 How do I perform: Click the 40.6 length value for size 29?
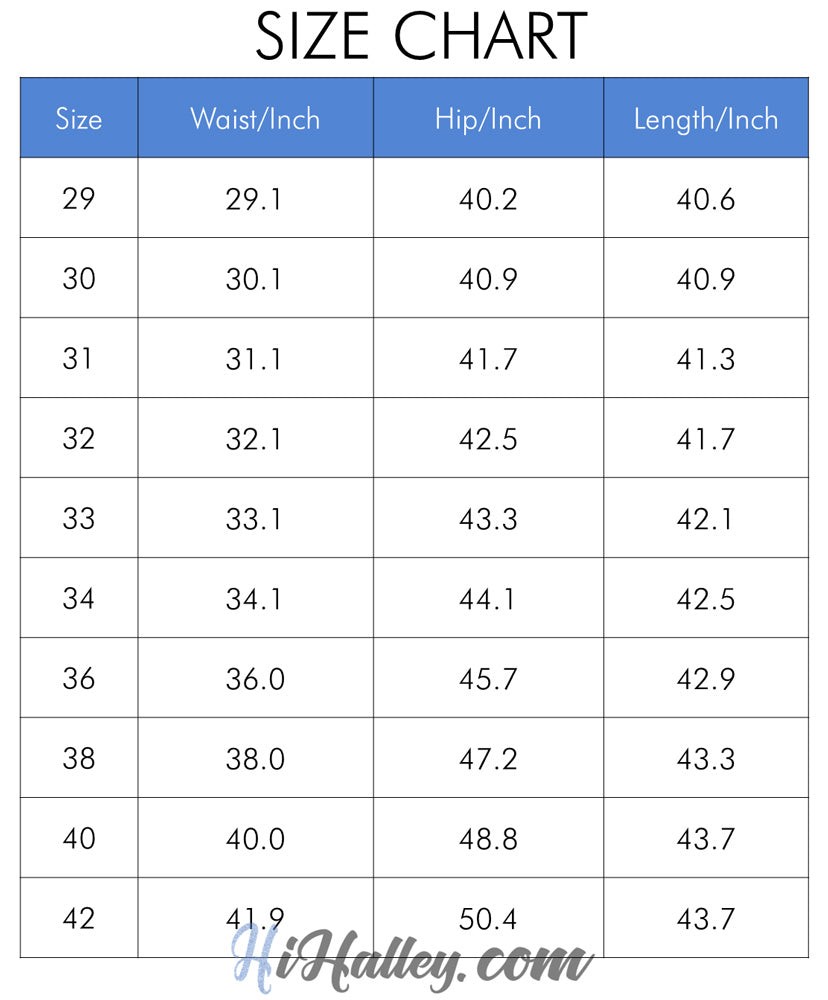coord(706,199)
